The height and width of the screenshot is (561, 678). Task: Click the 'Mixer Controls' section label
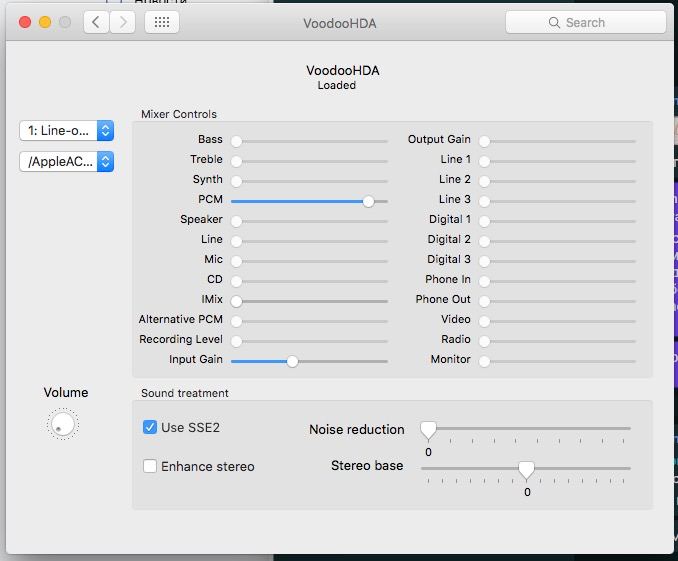tap(179, 114)
